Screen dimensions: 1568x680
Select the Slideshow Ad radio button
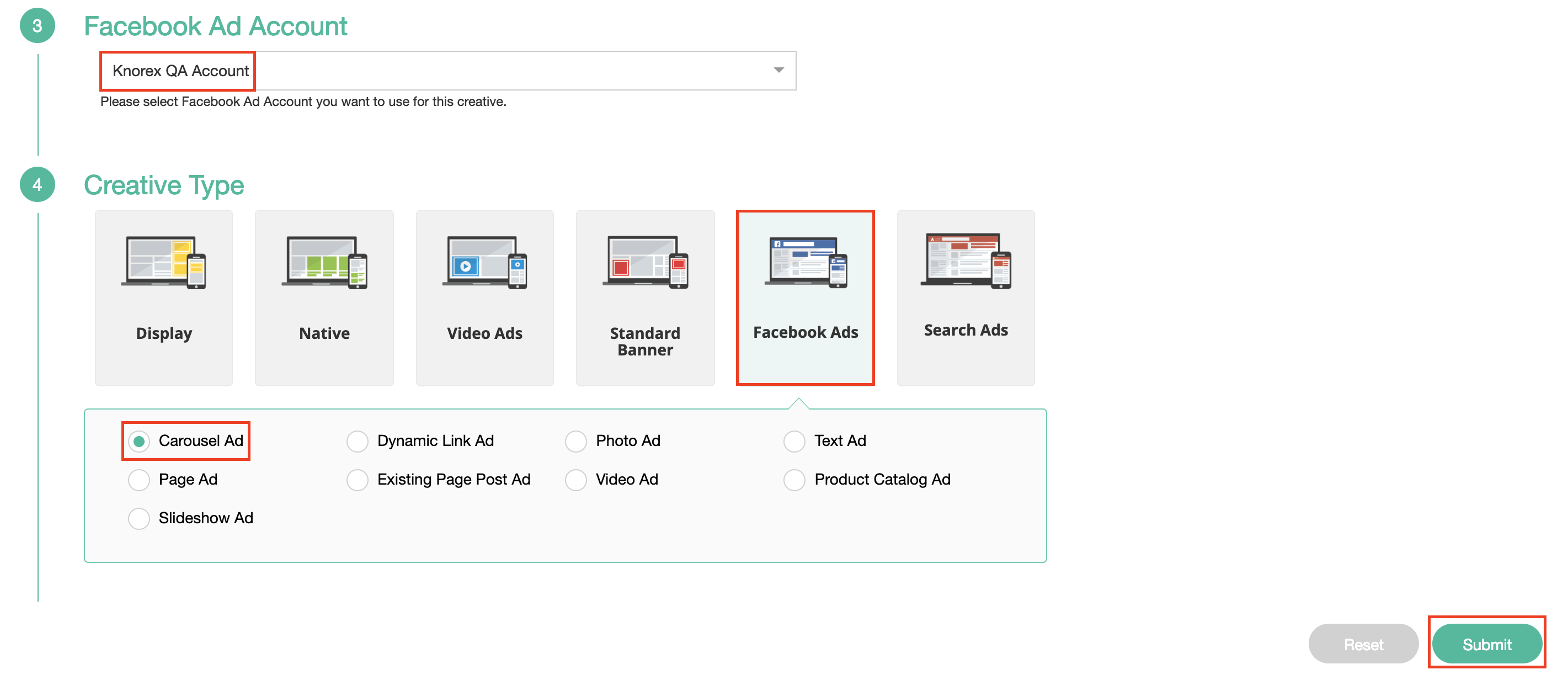click(x=139, y=518)
